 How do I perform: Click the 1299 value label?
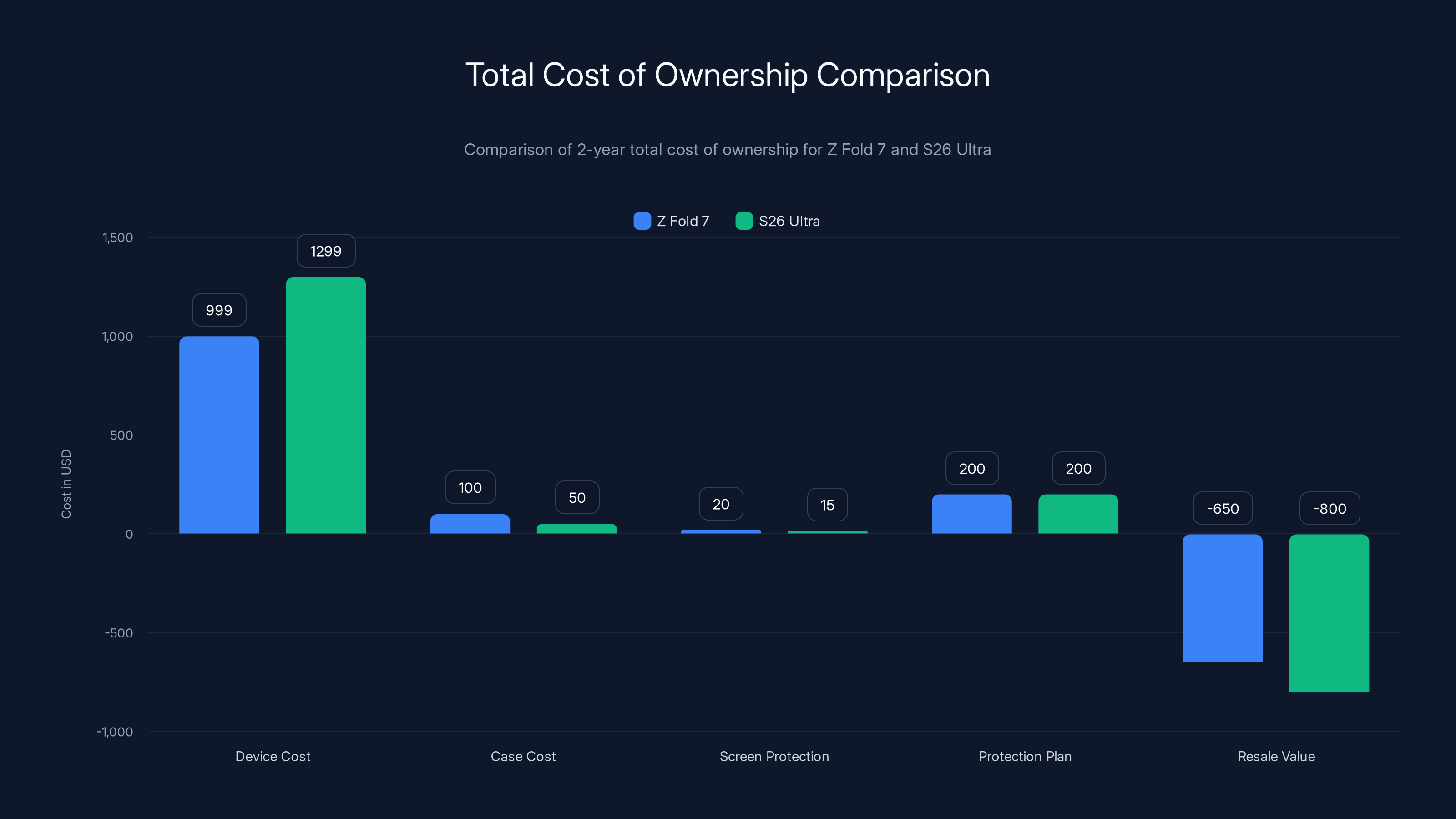pos(326,250)
